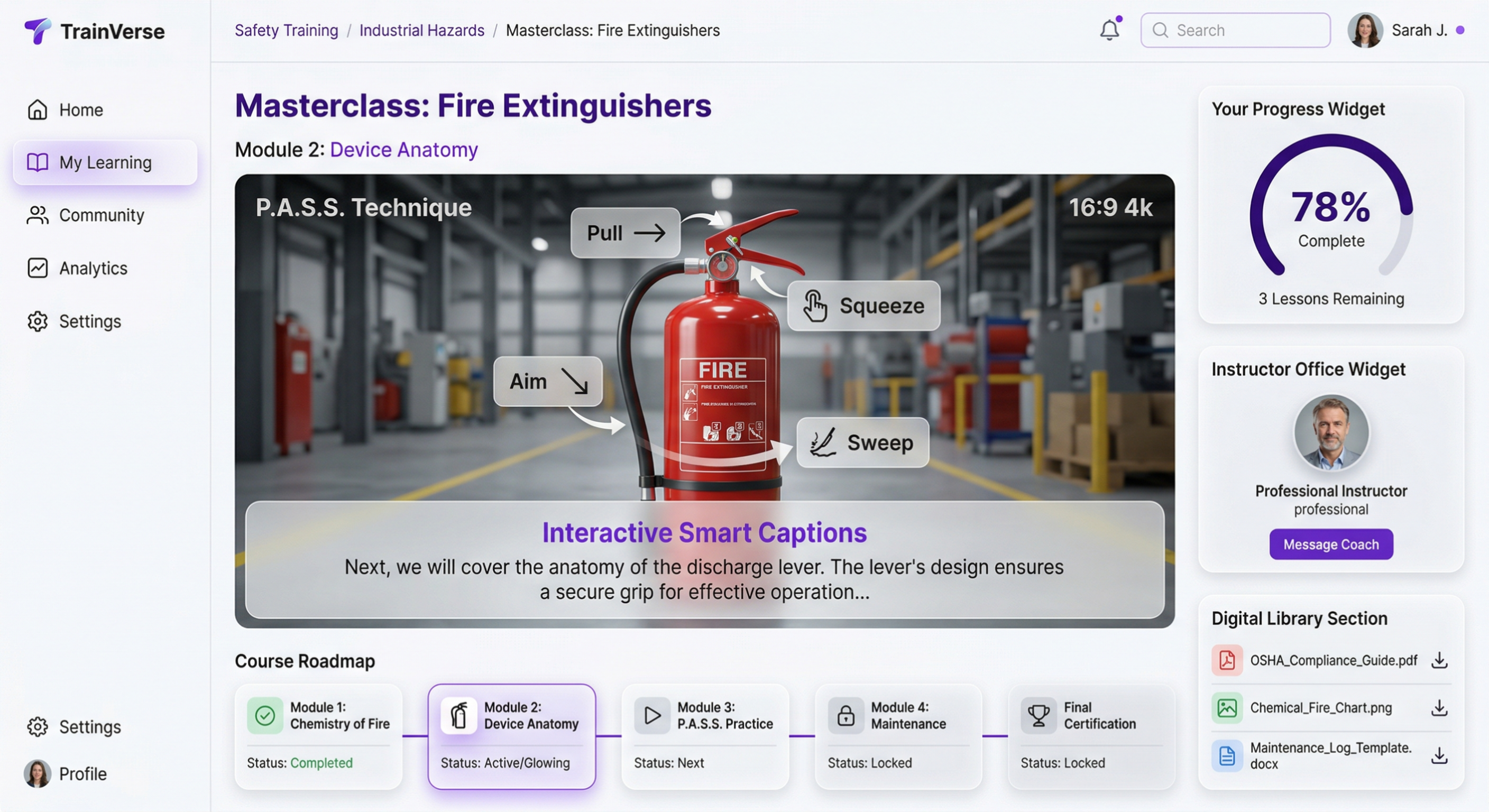Image resolution: width=1489 pixels, height=812 pixels.
Task: Click the notification bell icon
Action: point(1109,30)
